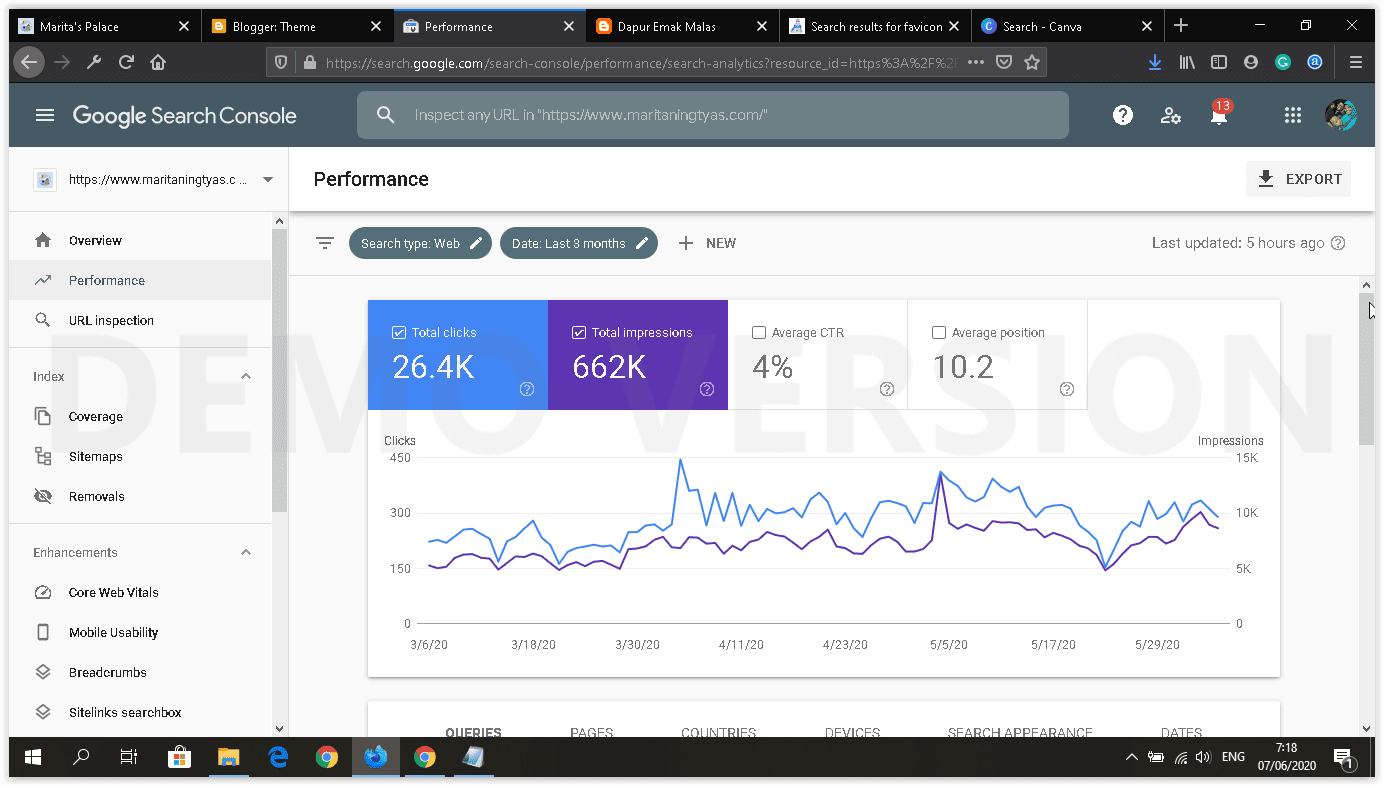This screenshot has height=785, width=1383.
Task: Open URL inspection in the sidebar
Action: pos(140,320)
